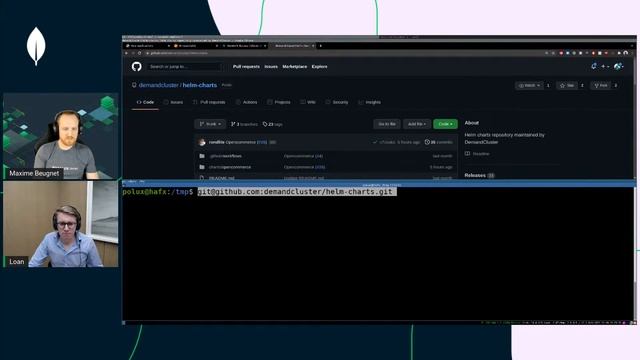Open the commit author avatar

(202, 142)
